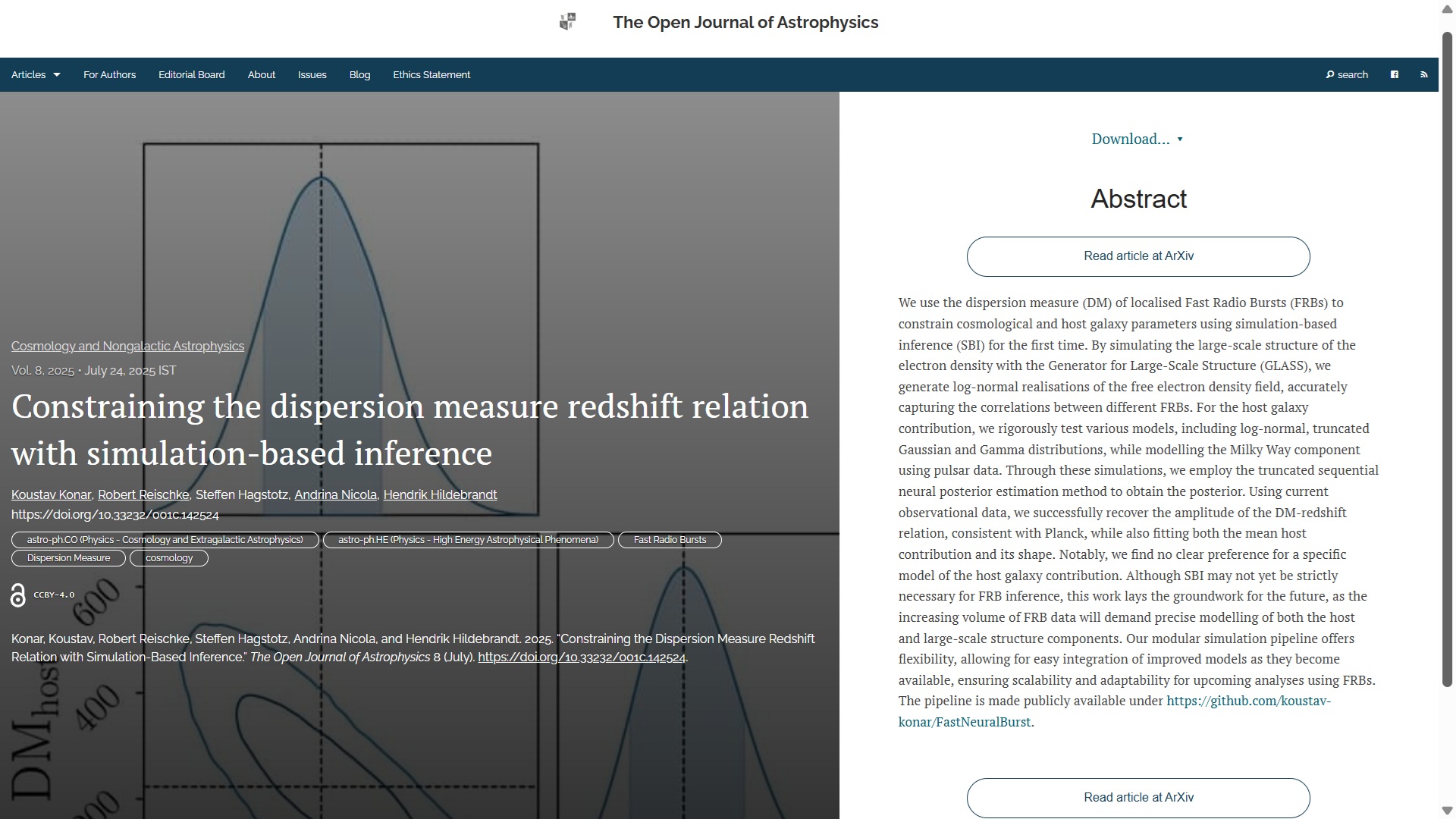1456x819 pixels.
Task: Go to the Editorial Board page
Action: (x=191, y=74)
